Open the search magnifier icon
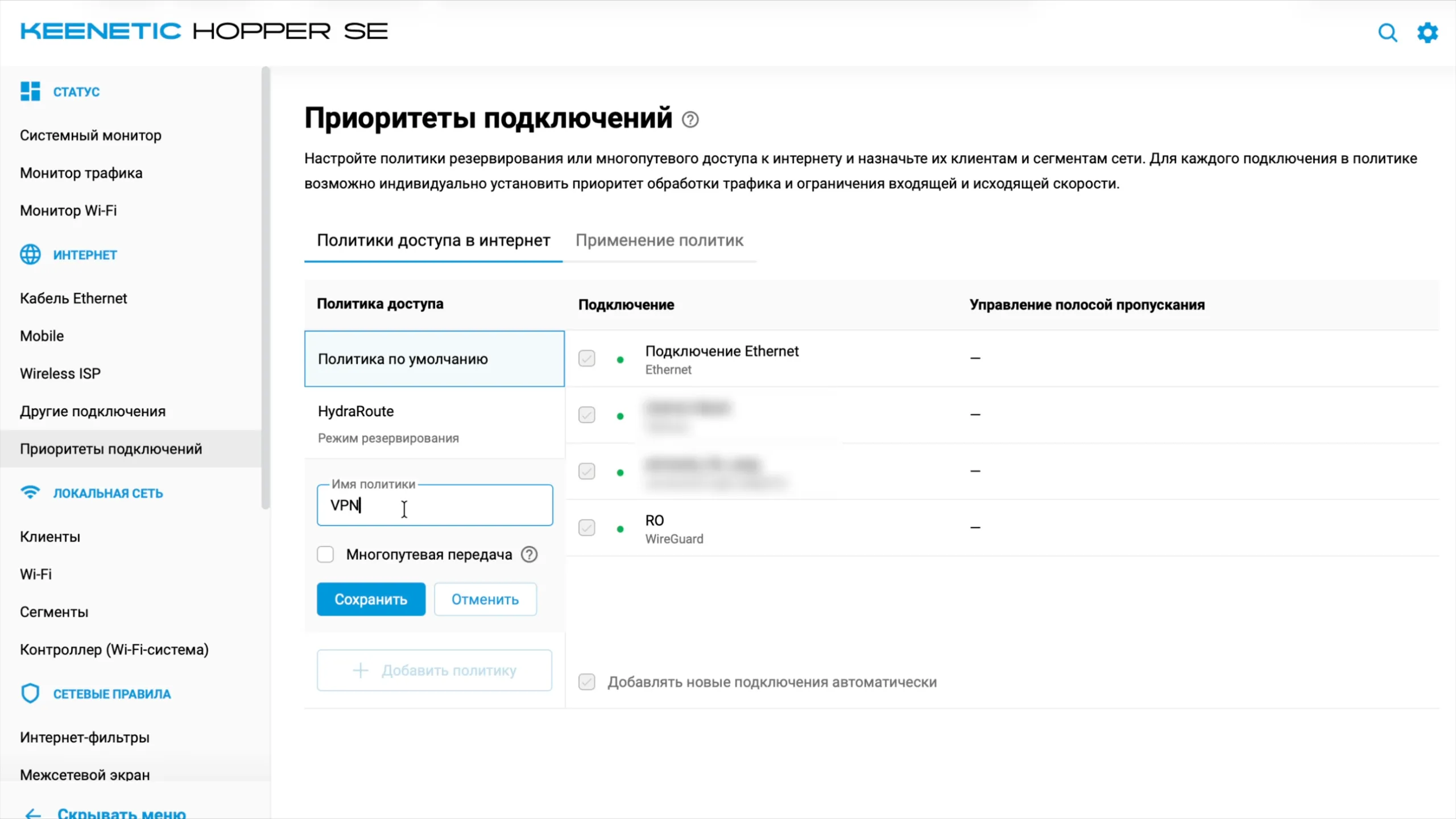This screenshot has height=819, width=1456. (x=1387, y=32)
